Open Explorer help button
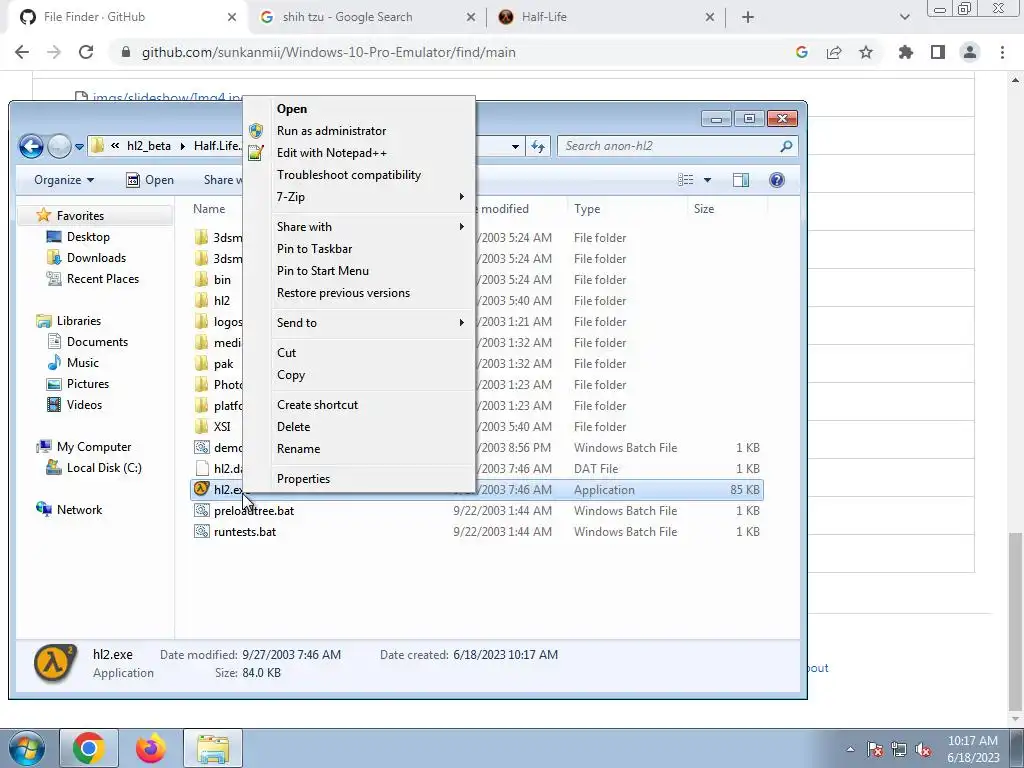 pos(776,180)
